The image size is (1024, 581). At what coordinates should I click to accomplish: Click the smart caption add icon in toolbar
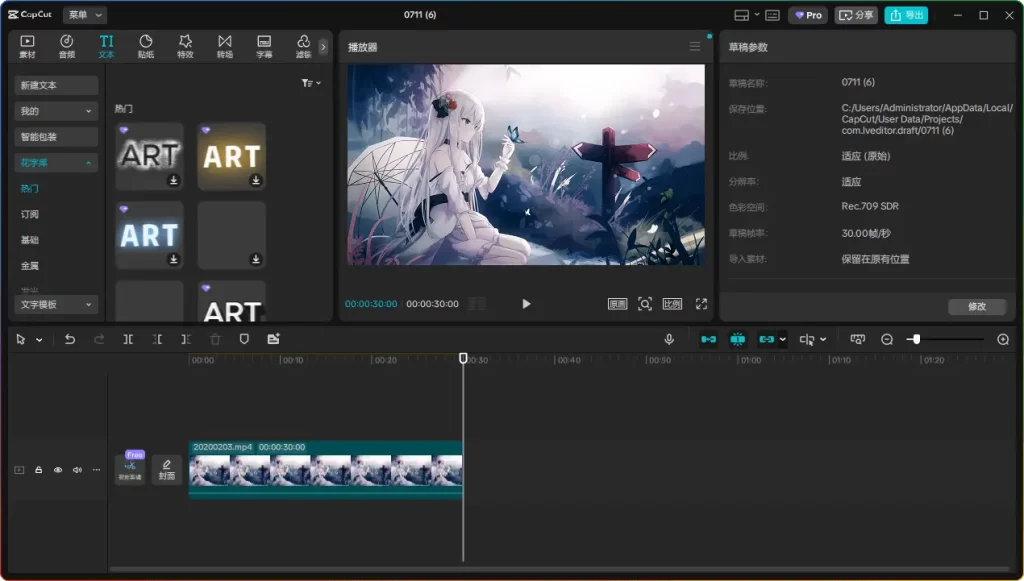(273, 339)
